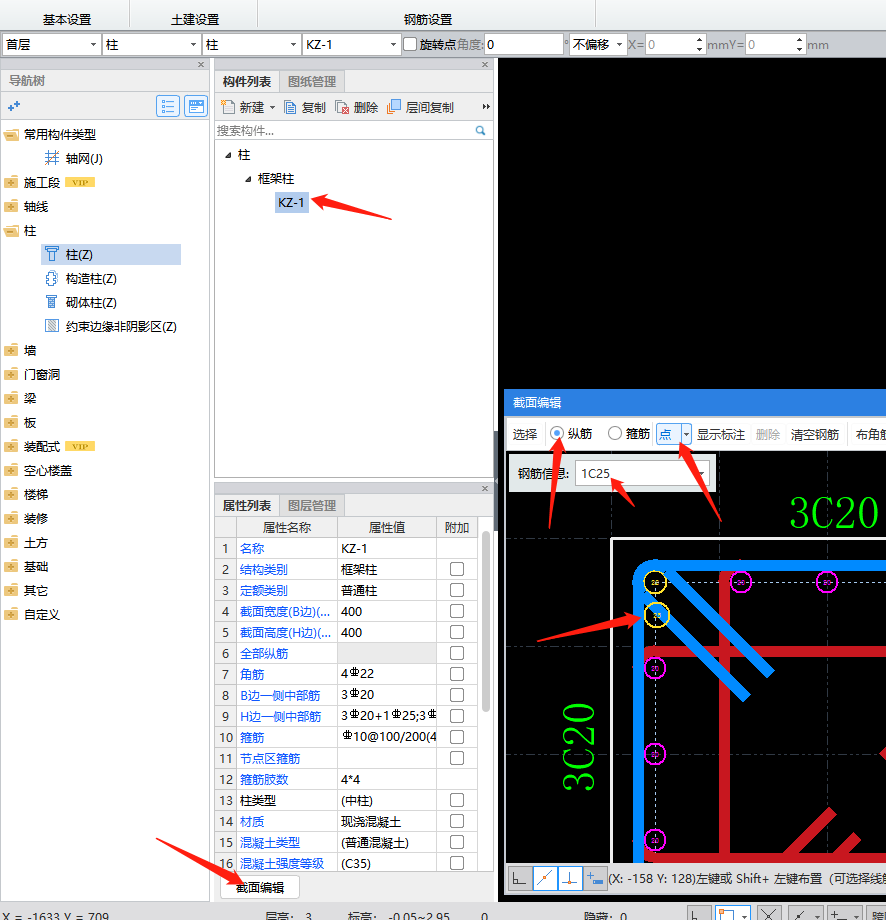
Task: Click the 层间复制 inter-floor copy icon
Action: 394,107
